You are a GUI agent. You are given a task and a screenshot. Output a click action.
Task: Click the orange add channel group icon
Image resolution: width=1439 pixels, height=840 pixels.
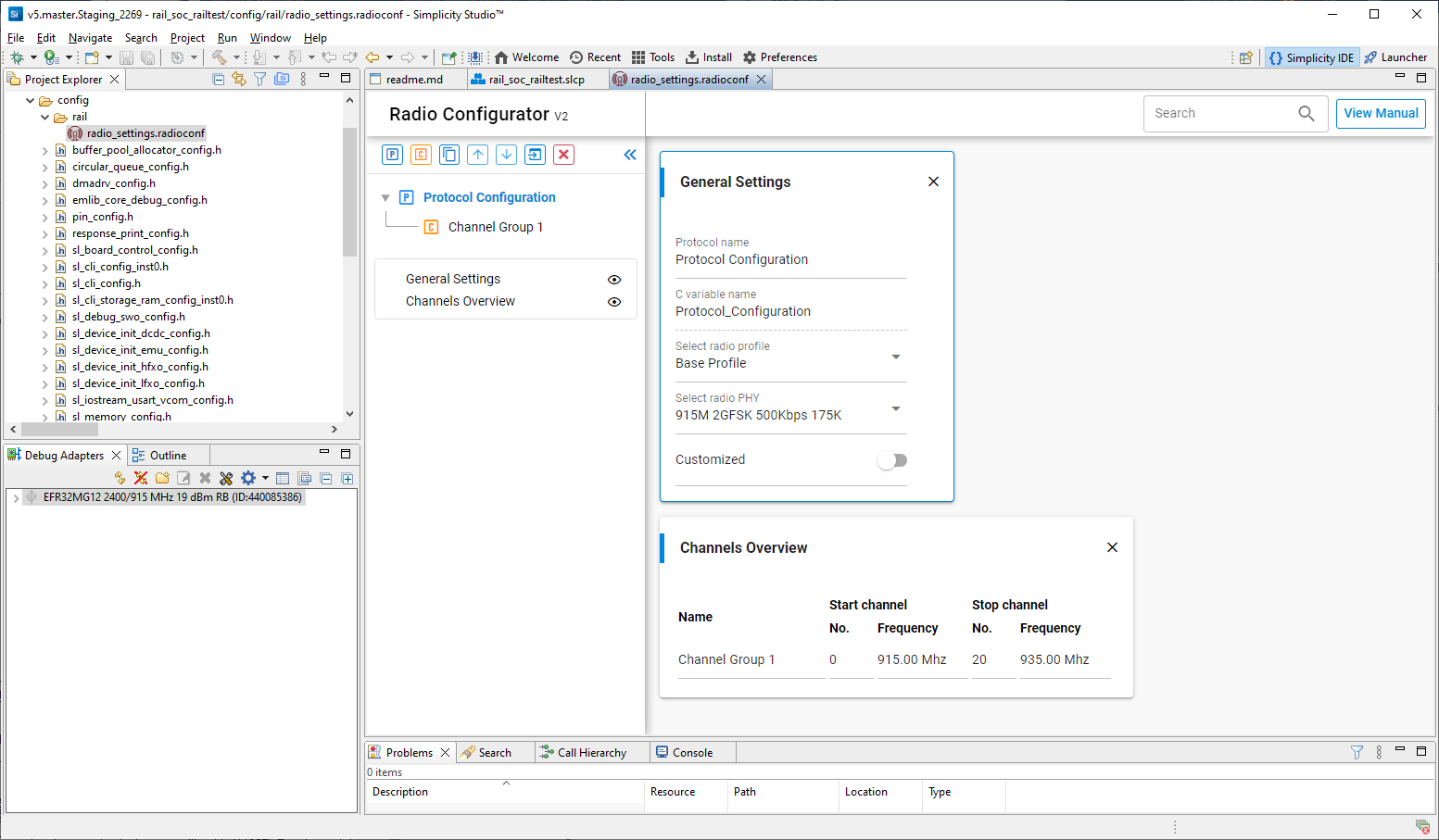click(x=421, y=155)
